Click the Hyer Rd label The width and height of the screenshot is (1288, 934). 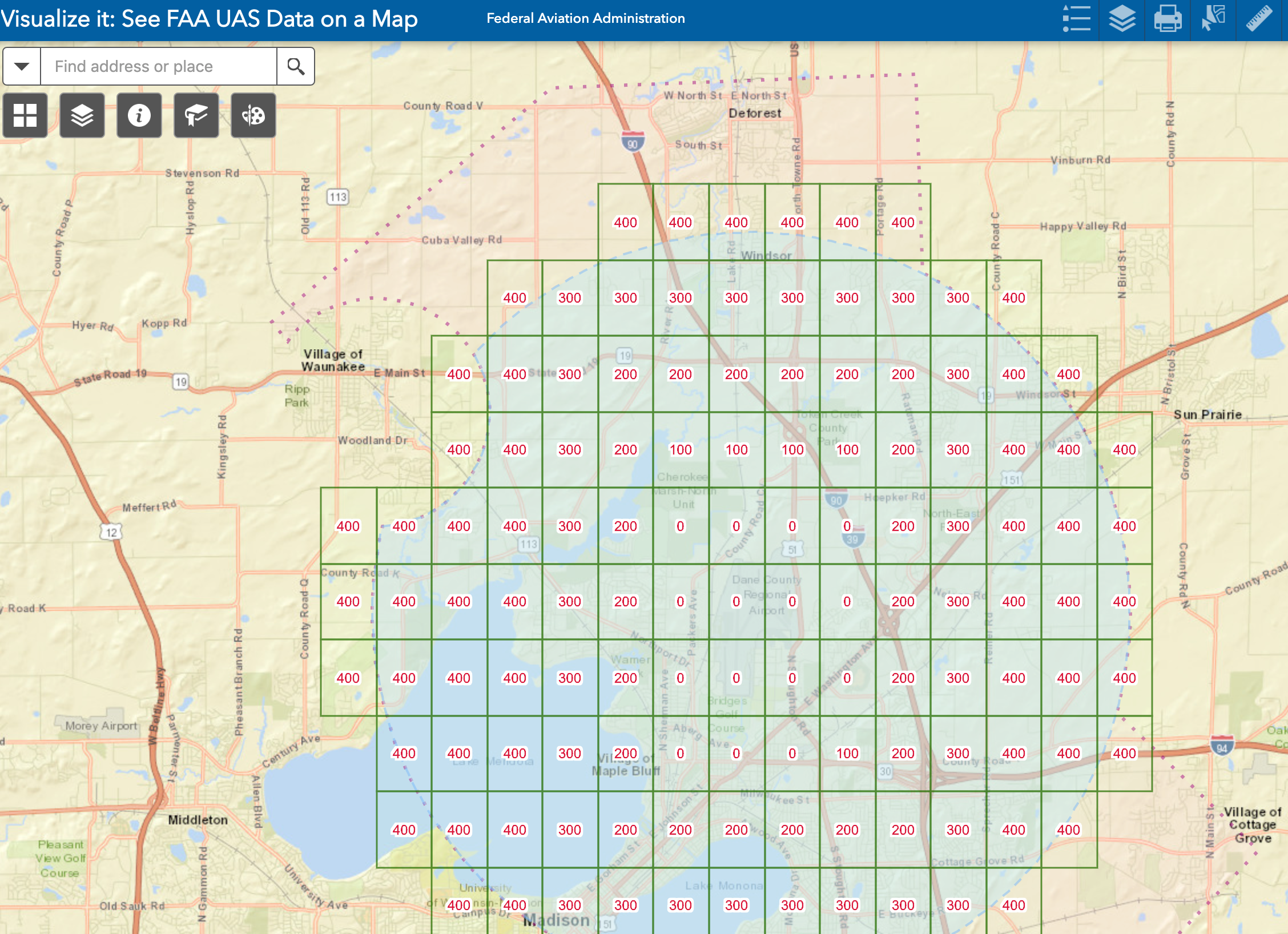[93, 325]
